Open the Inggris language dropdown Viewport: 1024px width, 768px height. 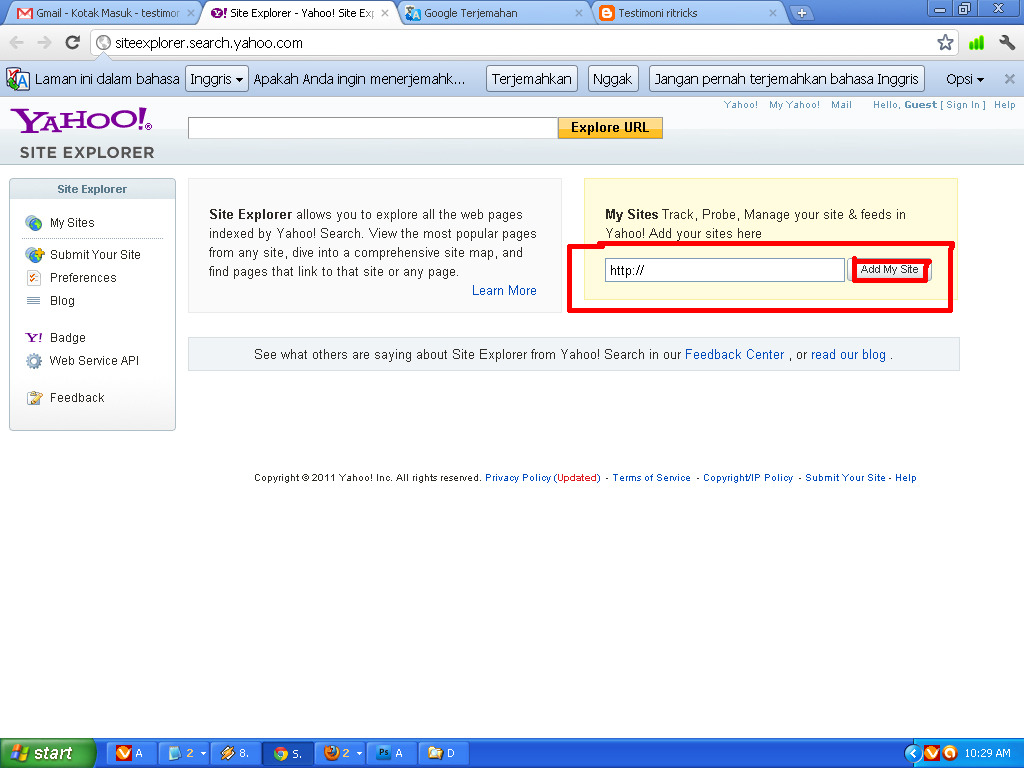click(216, 79)
